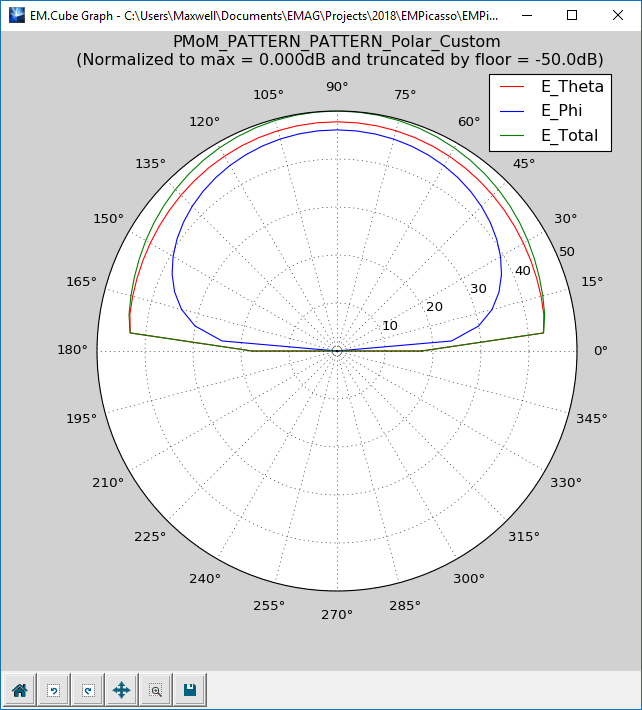Image resolution: width=642 pixels, height=710 pixels.
Task: Click radial tick label 40
Action: [x=523, y=271]
